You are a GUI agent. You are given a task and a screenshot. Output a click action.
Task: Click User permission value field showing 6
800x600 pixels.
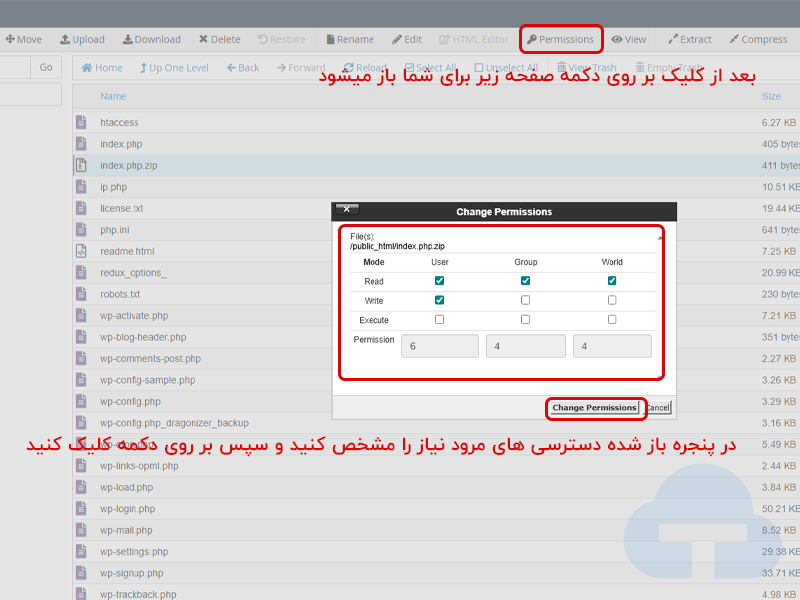tap(440, 346)
